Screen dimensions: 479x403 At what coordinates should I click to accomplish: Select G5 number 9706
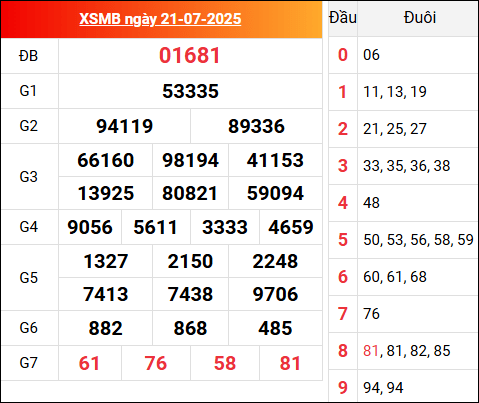275,294
